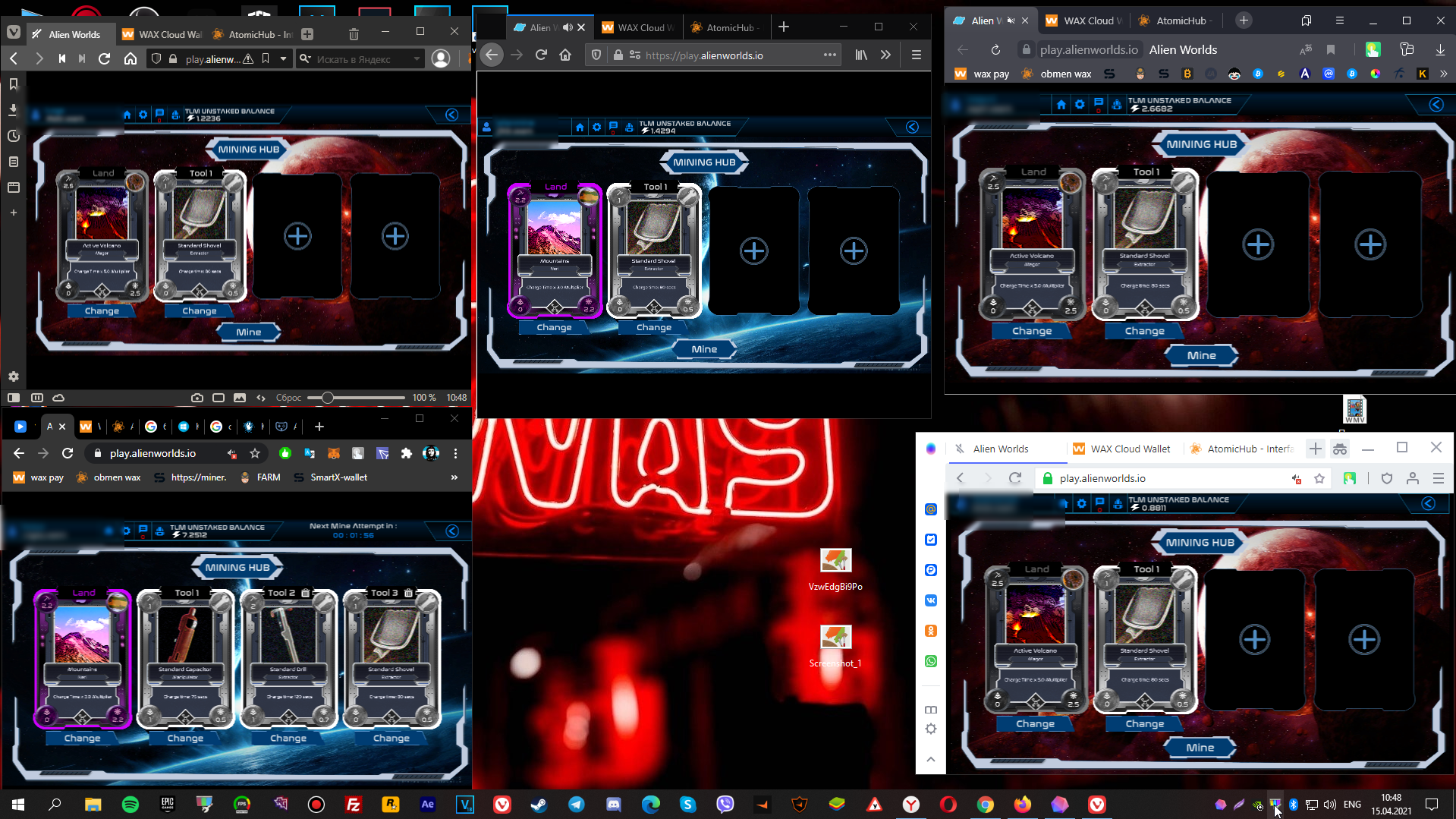Screen dimensions: 1456x819
Task: Expand Firefox toolbar overflow chevrons
Action: pos(885,55)
